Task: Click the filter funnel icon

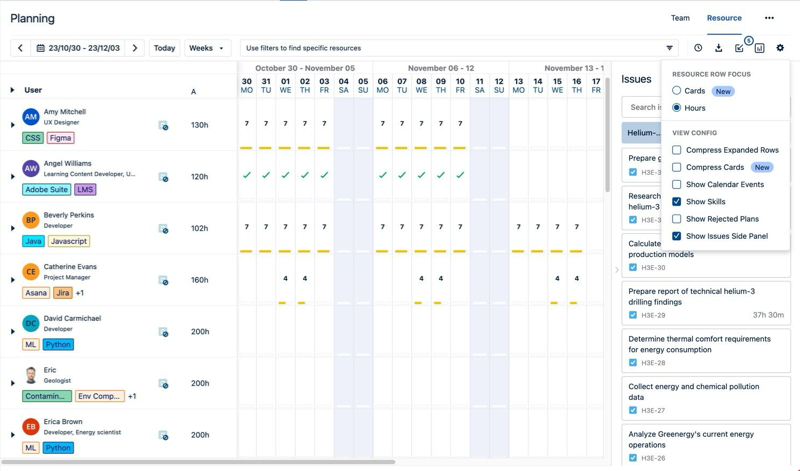Action: click(x=669, y=48)
